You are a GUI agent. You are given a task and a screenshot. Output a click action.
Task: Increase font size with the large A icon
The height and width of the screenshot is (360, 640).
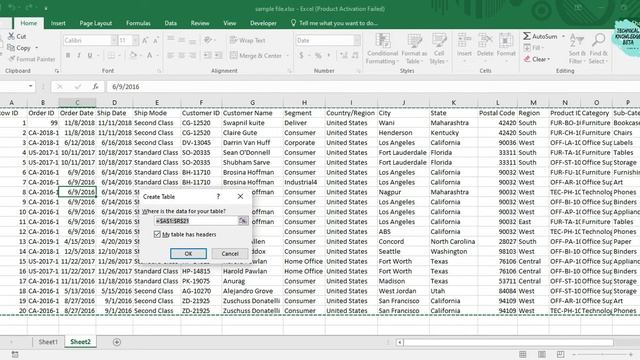[145, 40]
